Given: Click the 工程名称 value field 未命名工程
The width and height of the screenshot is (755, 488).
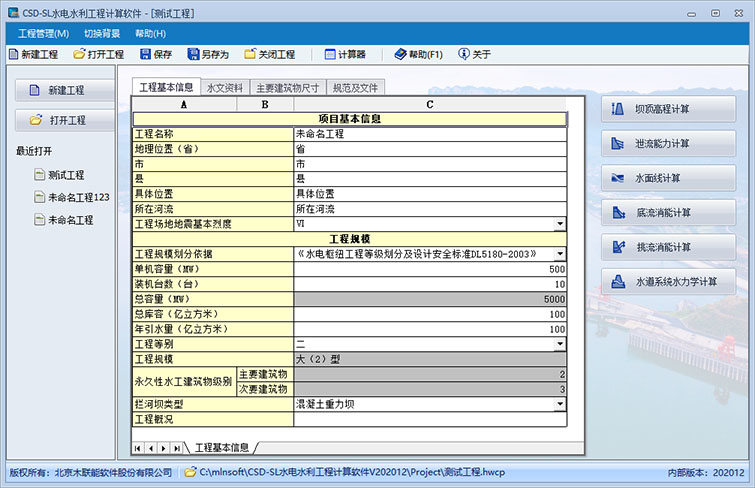Looking at the screenshot, I should 430,134.
